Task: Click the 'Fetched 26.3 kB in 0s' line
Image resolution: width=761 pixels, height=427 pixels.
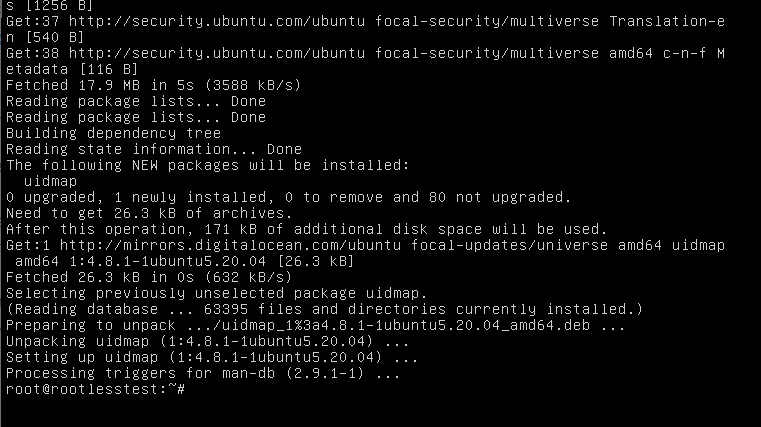Action: (x=149, y=277)
